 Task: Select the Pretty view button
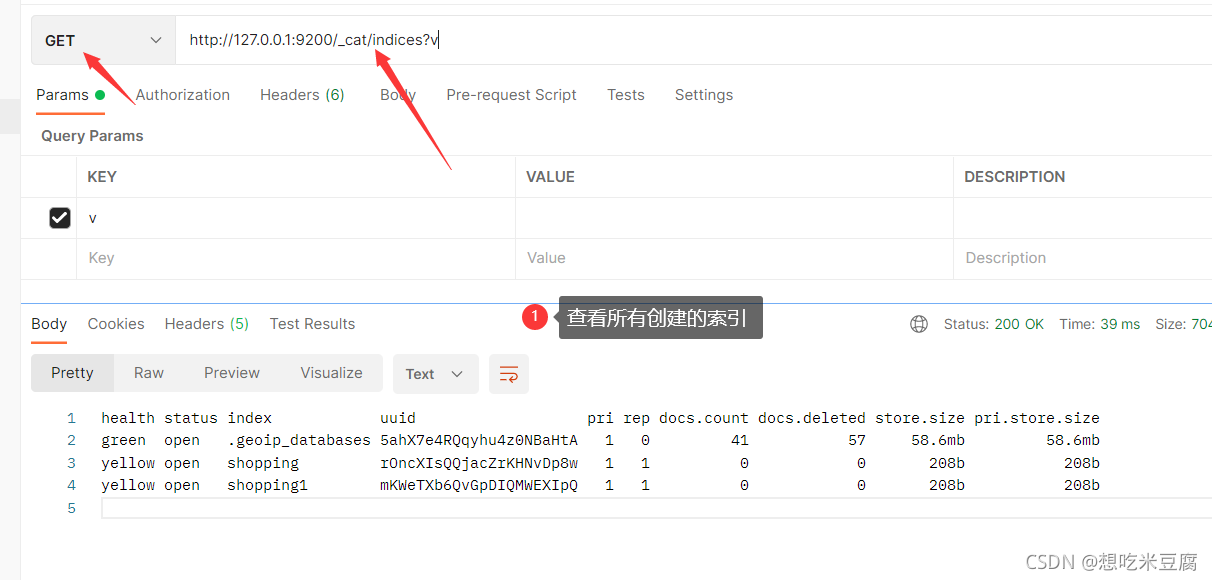[72, 373]
